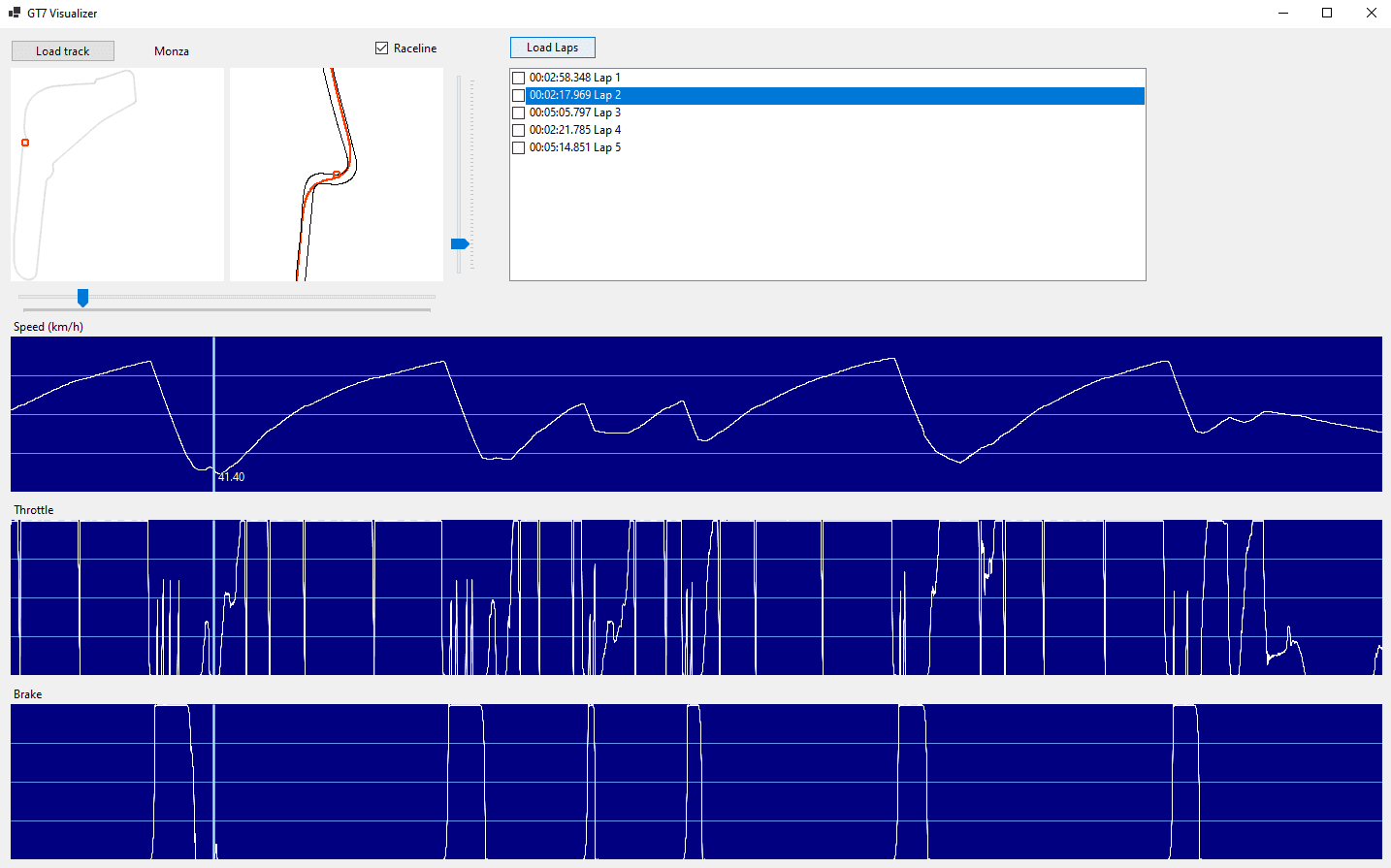Check the box for Lap 1
The image size is (1391, 868).
518,78
